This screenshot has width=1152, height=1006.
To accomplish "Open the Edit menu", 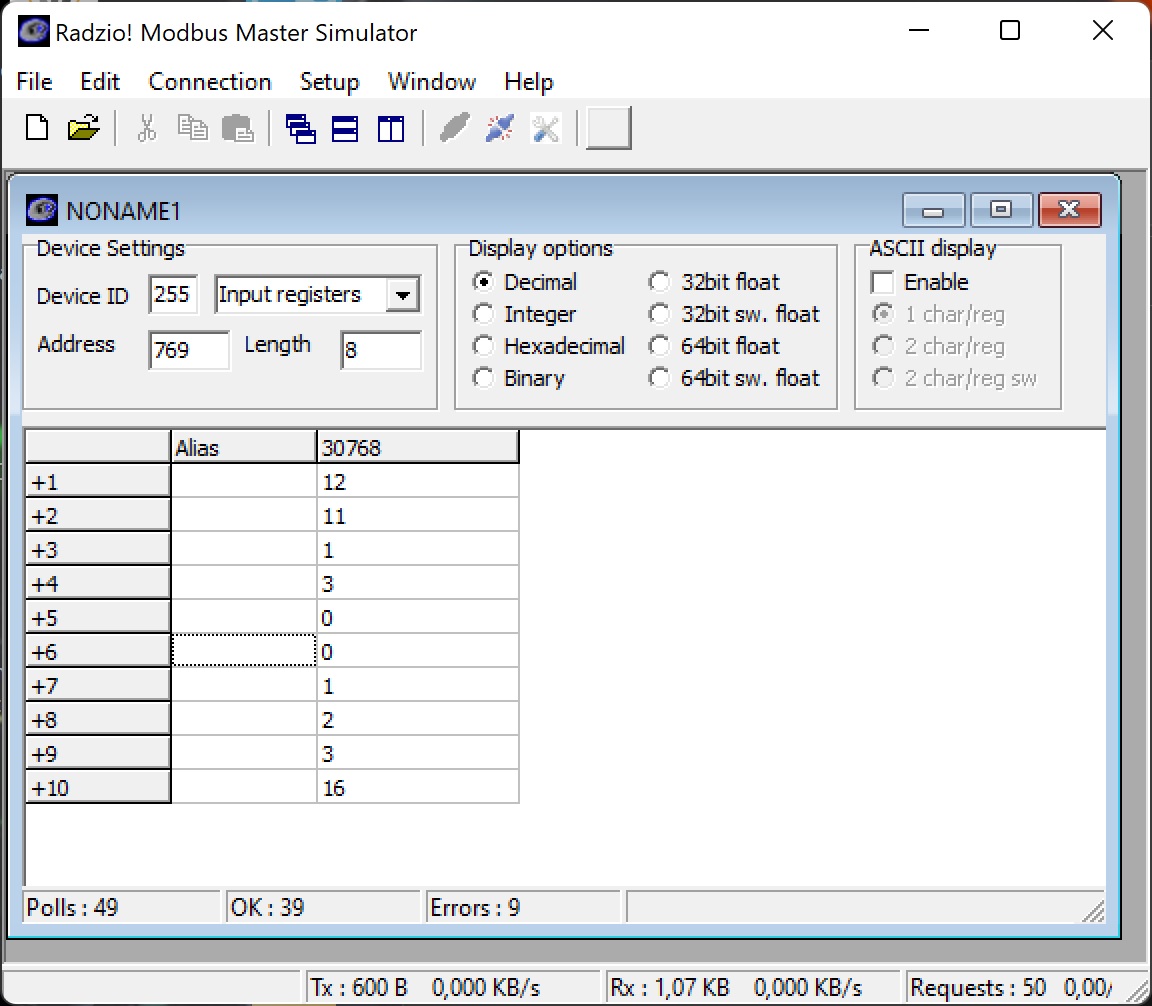I will coord(100,81).
